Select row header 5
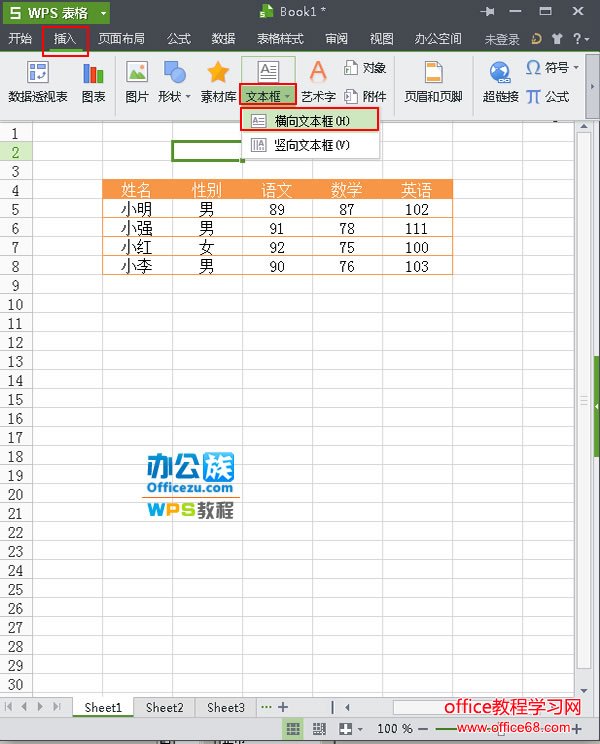Screen dimensions: 600x744 (x=16, y=209)
